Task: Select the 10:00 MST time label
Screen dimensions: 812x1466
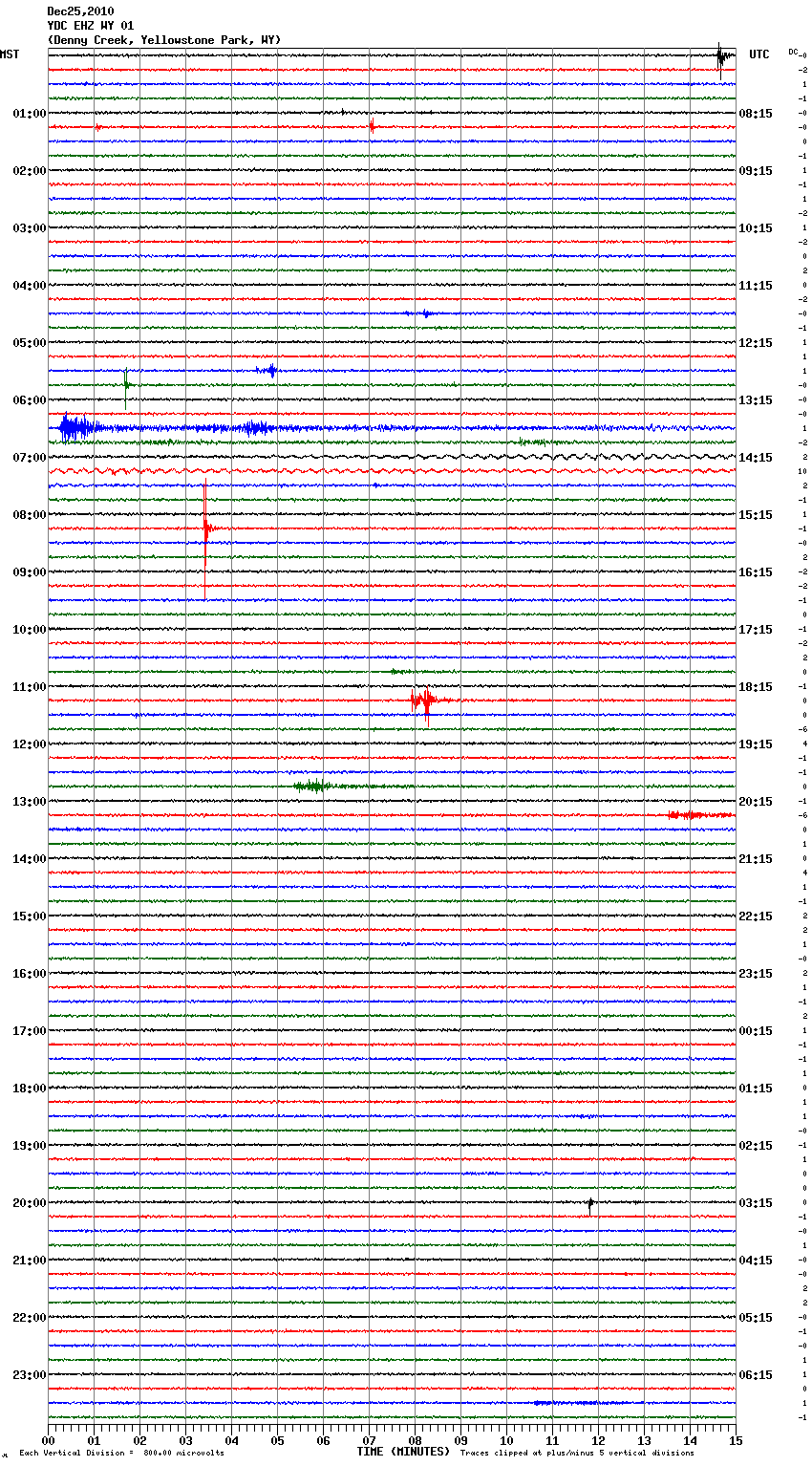Action: click(x=30, y=630)
